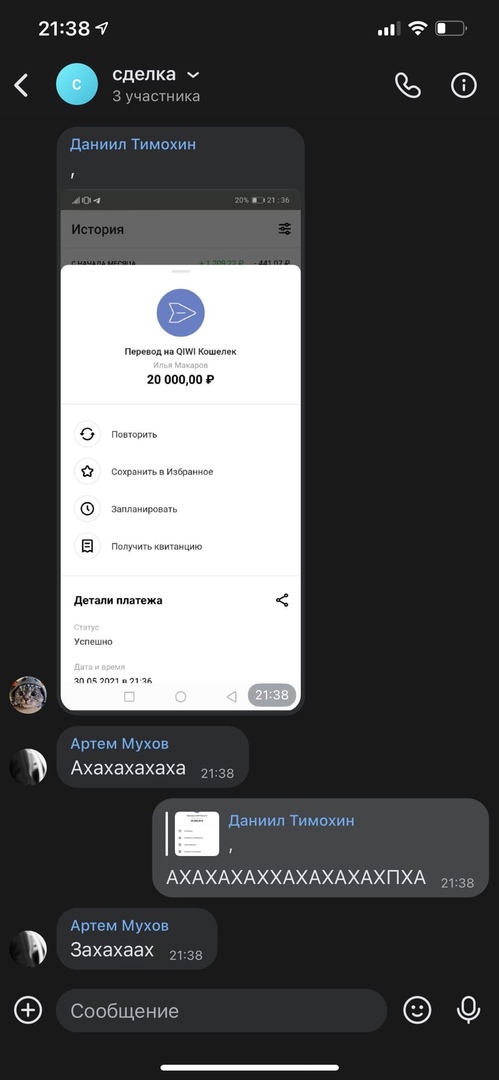
Task: Tap the 3 участника subtitle
Action: coord(156,96)
